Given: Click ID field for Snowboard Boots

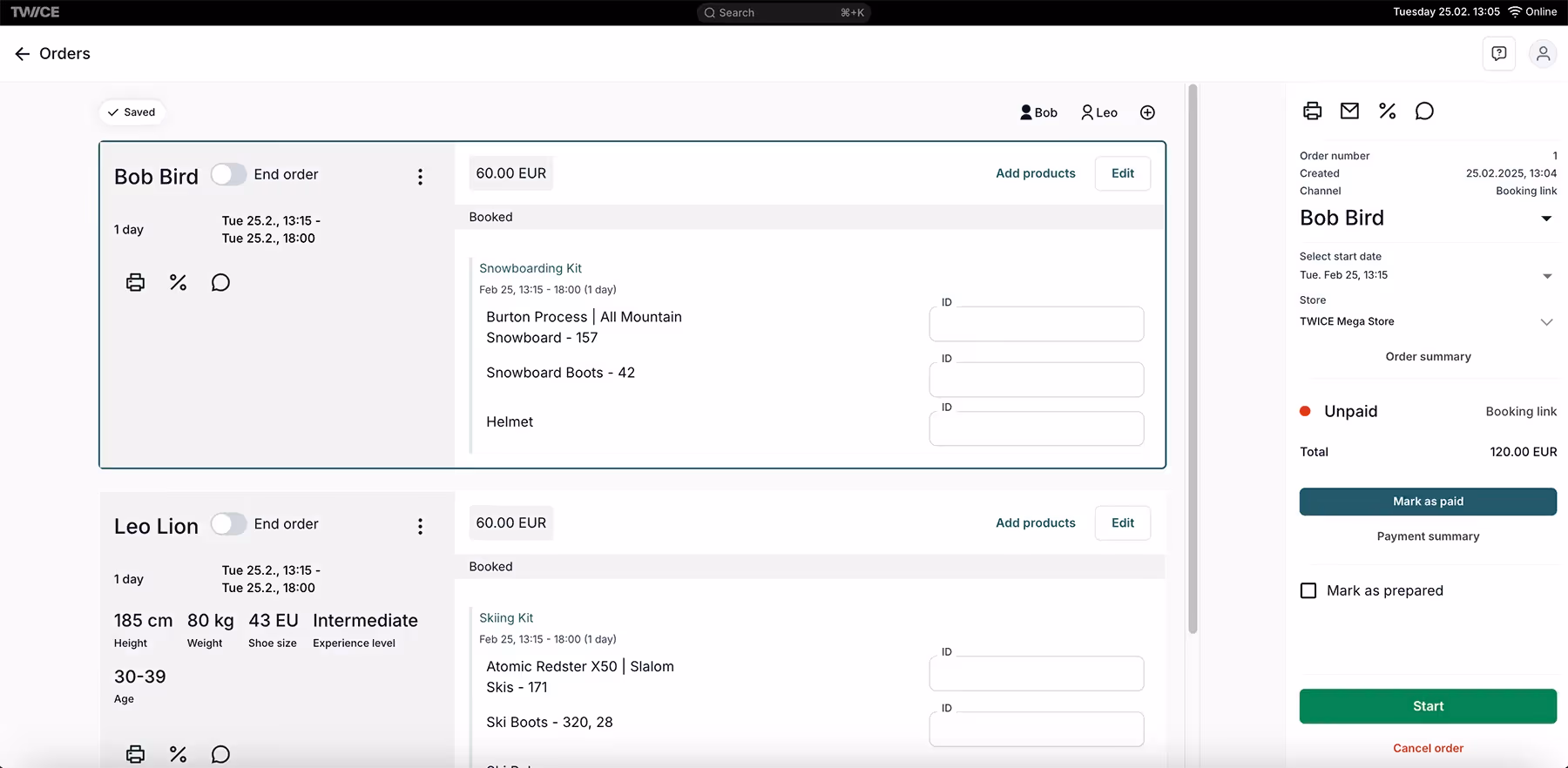Looking at the screenshot, I should point(1037,380).
